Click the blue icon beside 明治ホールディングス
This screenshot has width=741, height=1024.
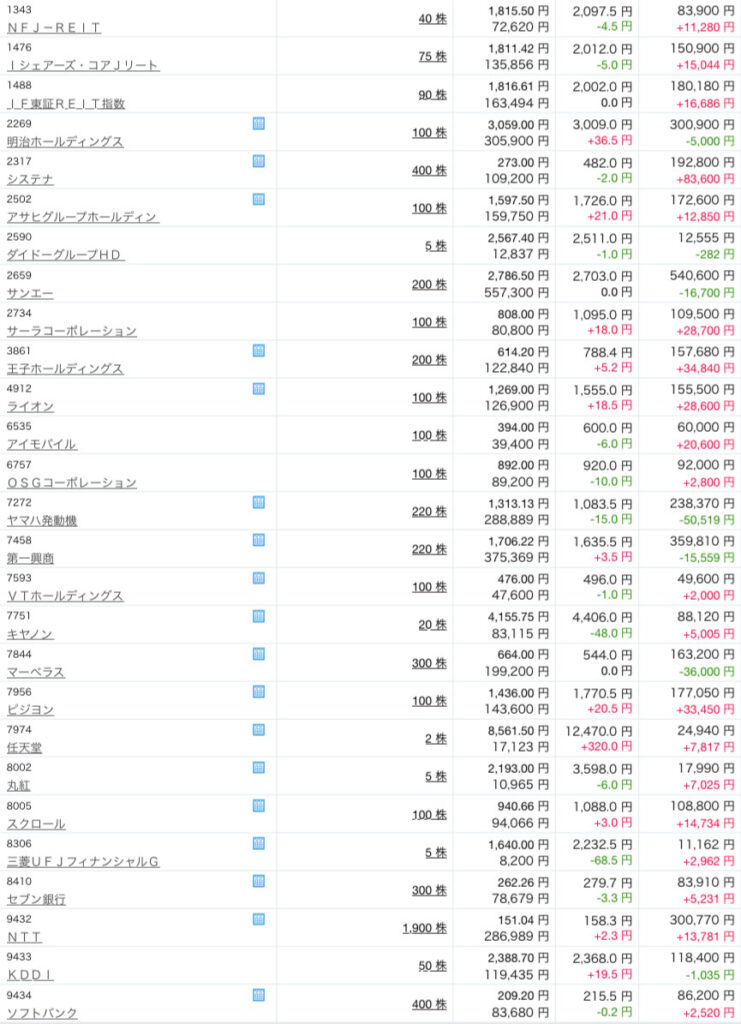(258, 123)
